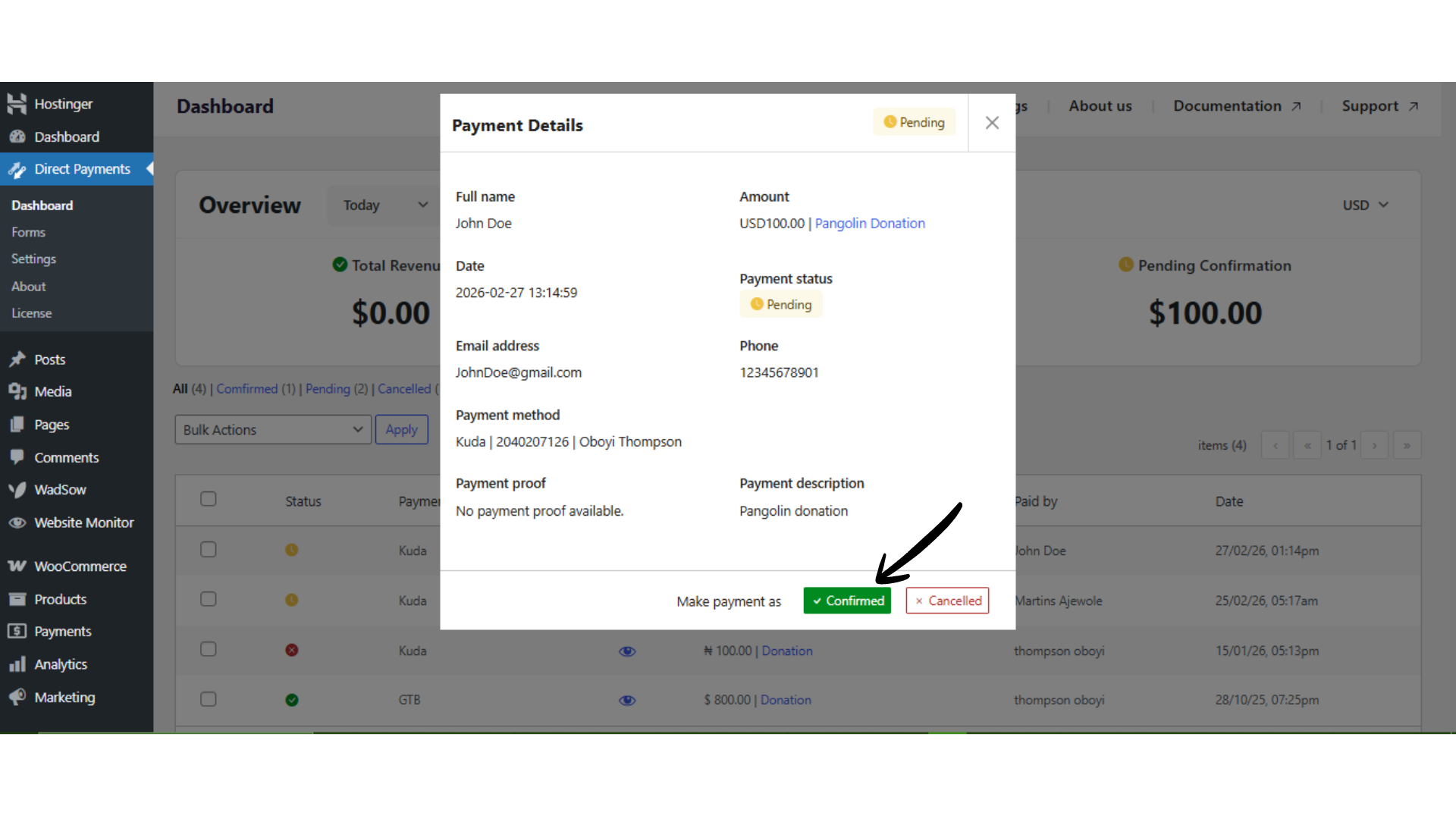Switch to the Pending payments filter
This screenshot has height=819, width=1456.
[x=328, y=388]
